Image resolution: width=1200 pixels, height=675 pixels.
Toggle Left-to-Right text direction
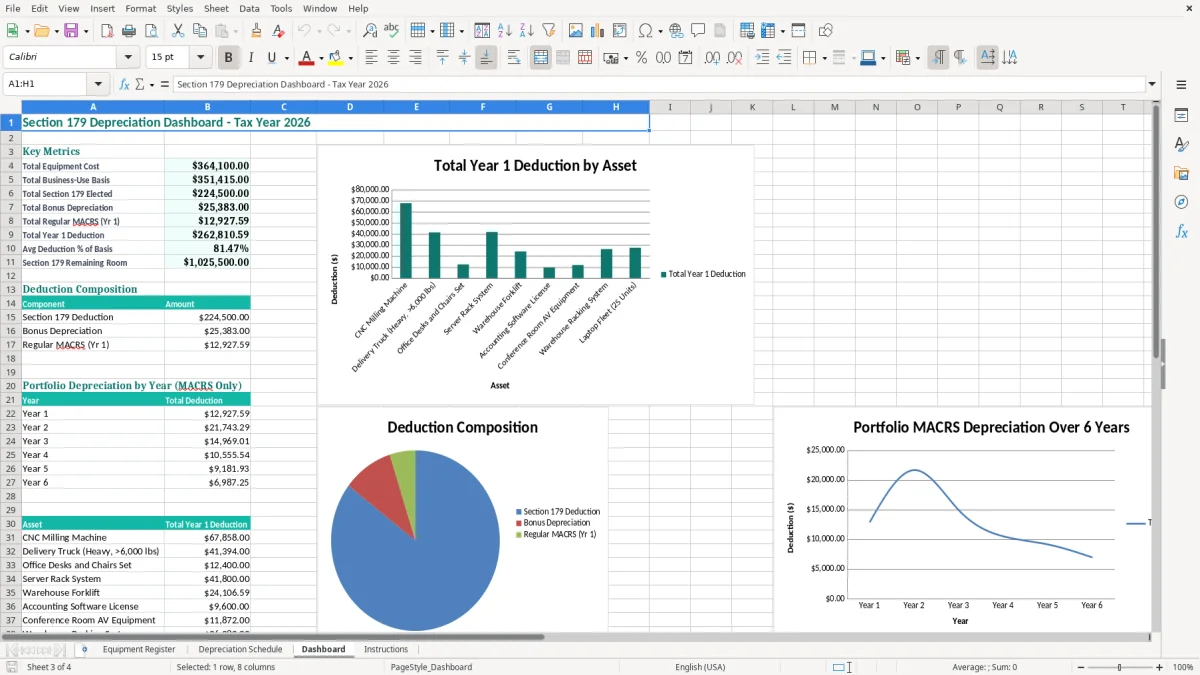click(x=938, y=58)
